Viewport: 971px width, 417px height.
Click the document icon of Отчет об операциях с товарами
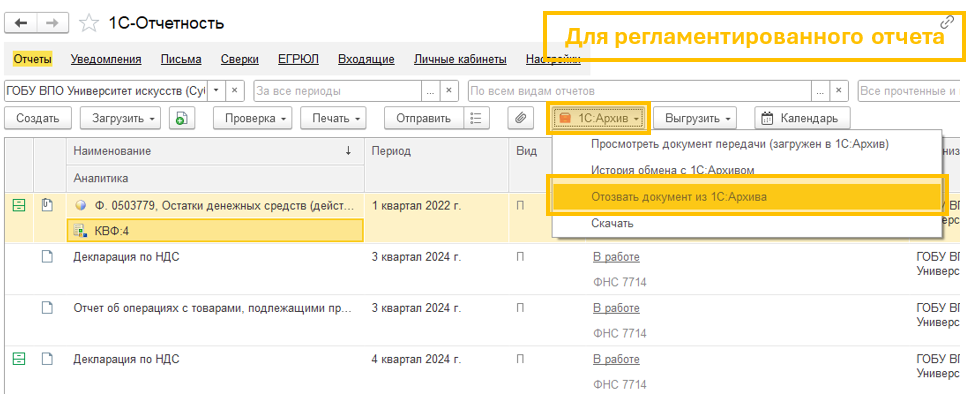point(48,308)
